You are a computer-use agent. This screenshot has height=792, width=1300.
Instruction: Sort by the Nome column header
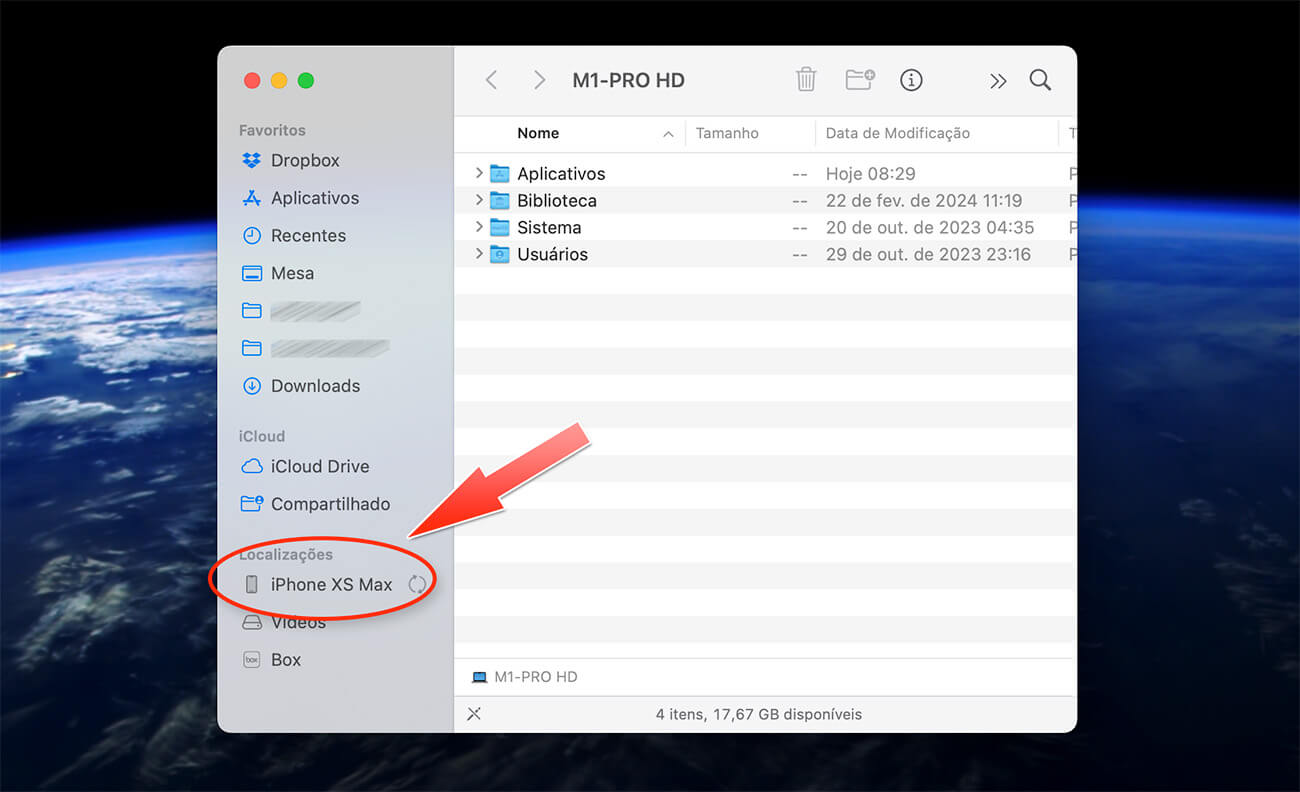(538, 133)
